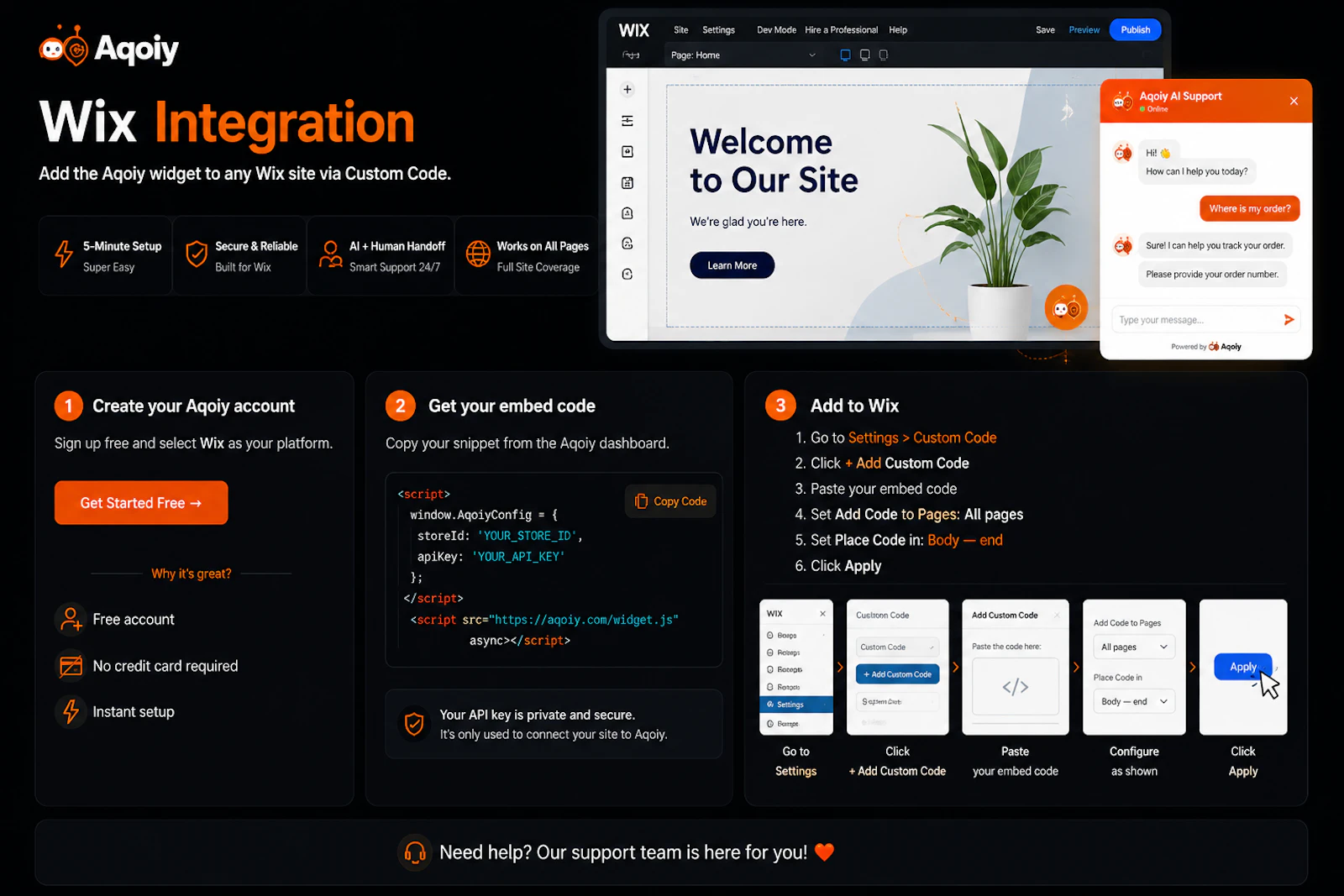Click the Aqoiy avatar in chat header
The image size is (1344, 896).
click(1123, 102)
